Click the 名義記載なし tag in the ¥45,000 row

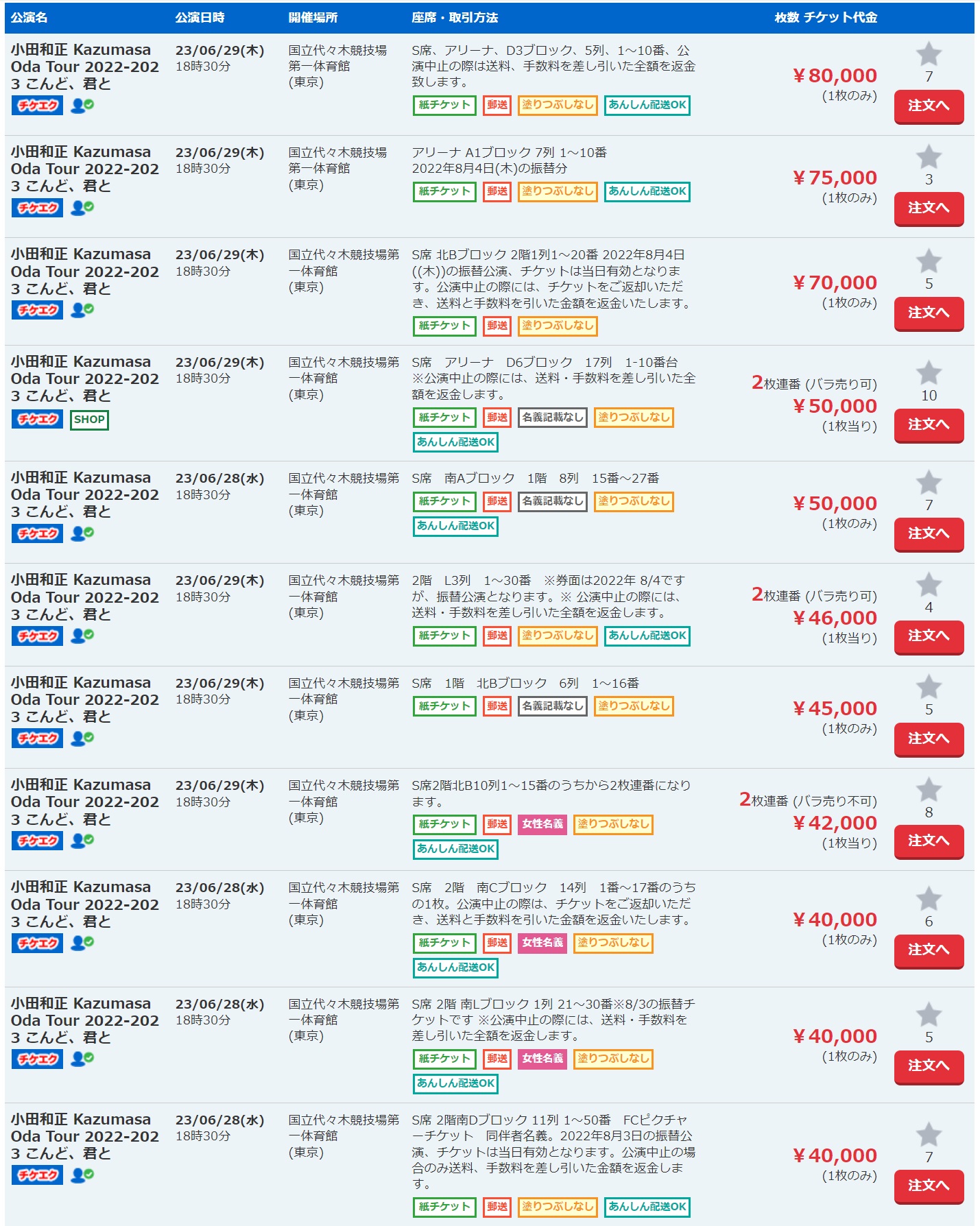click(x=552, y=706)
